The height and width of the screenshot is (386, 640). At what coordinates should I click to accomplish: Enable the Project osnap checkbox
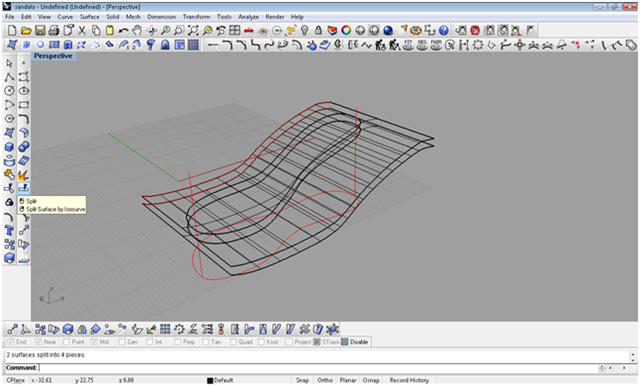289,342
